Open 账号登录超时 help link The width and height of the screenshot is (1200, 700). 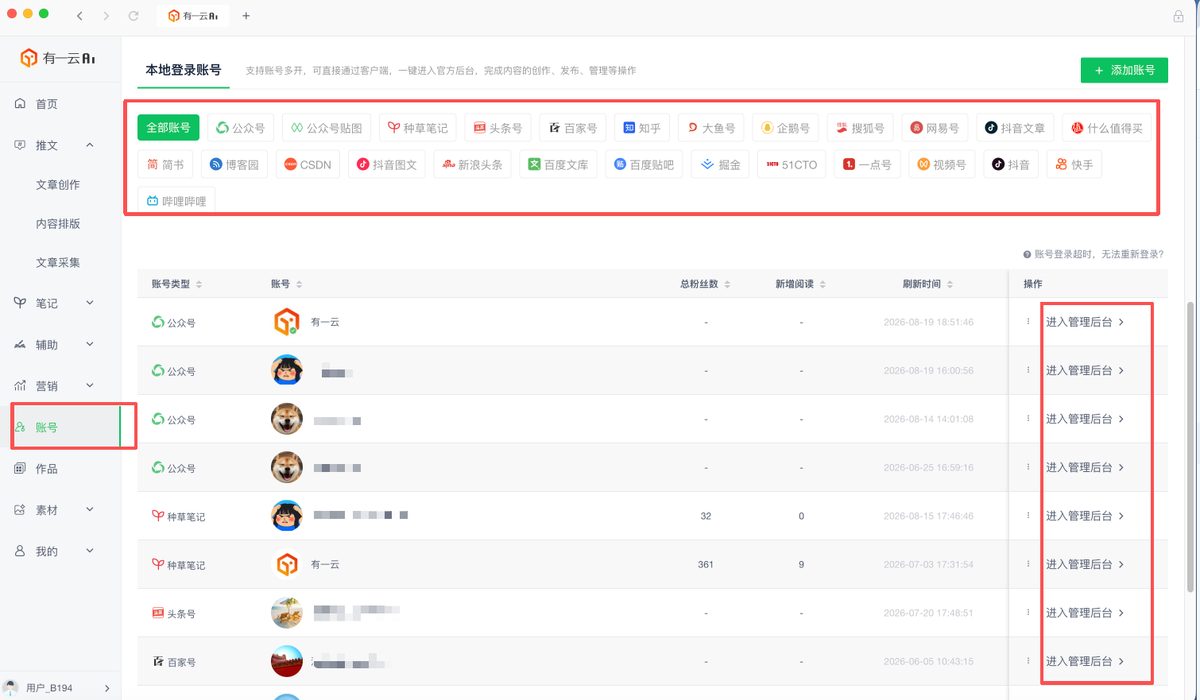tap(1093, 255)
